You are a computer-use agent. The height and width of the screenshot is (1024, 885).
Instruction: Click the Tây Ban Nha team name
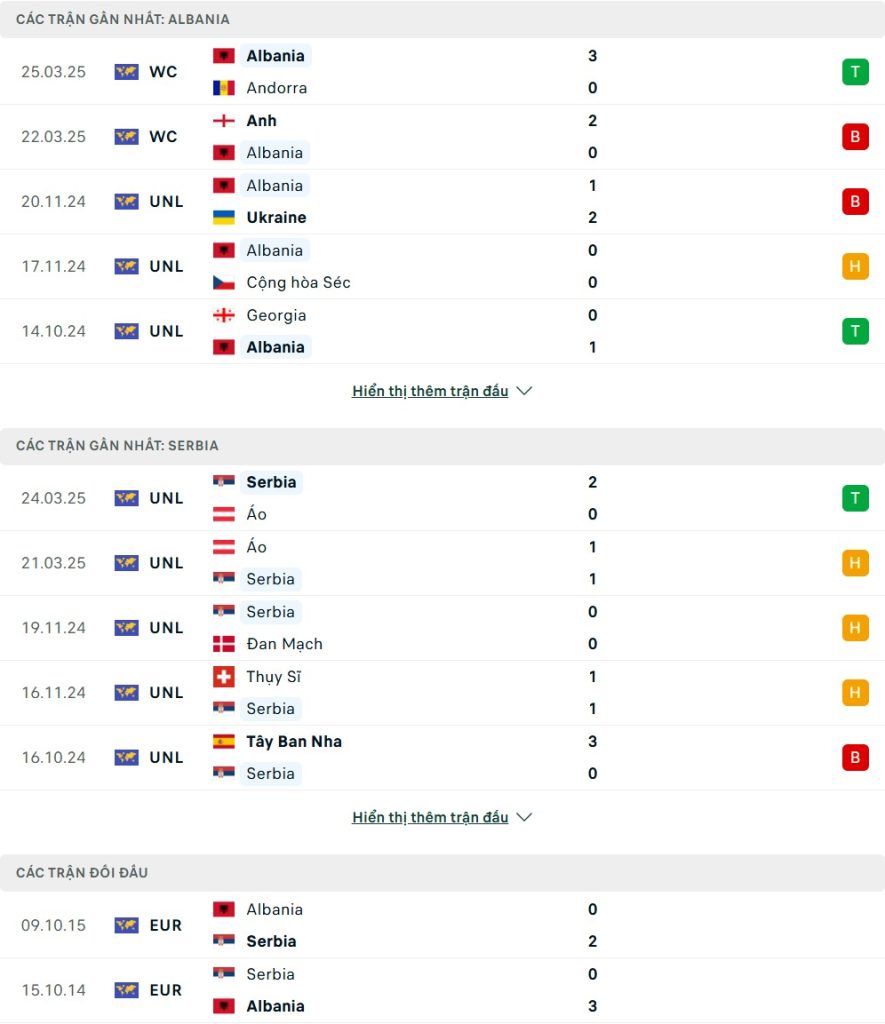[294, 741]
